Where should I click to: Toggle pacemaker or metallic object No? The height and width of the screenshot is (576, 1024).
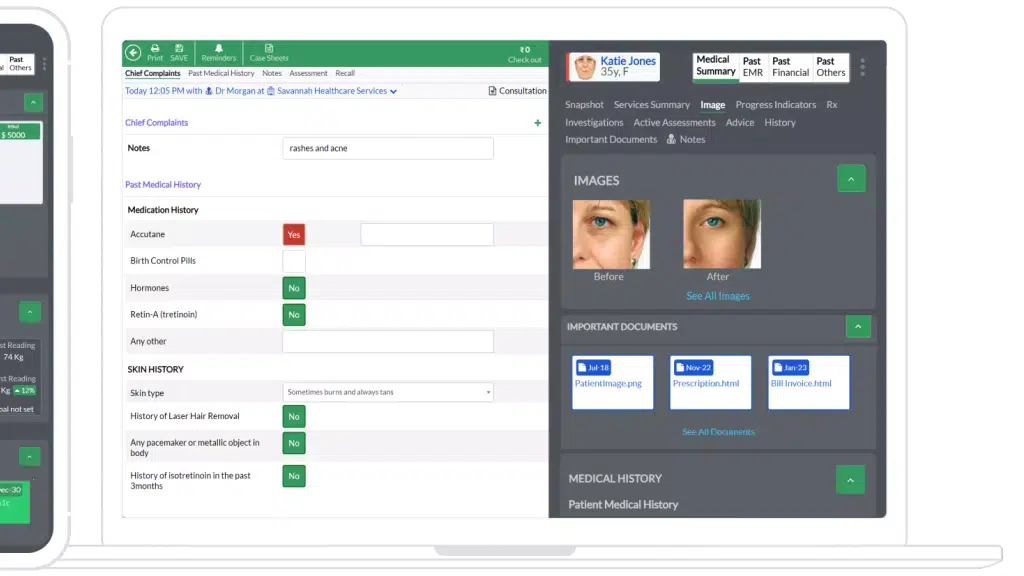(x=294, y=443)
